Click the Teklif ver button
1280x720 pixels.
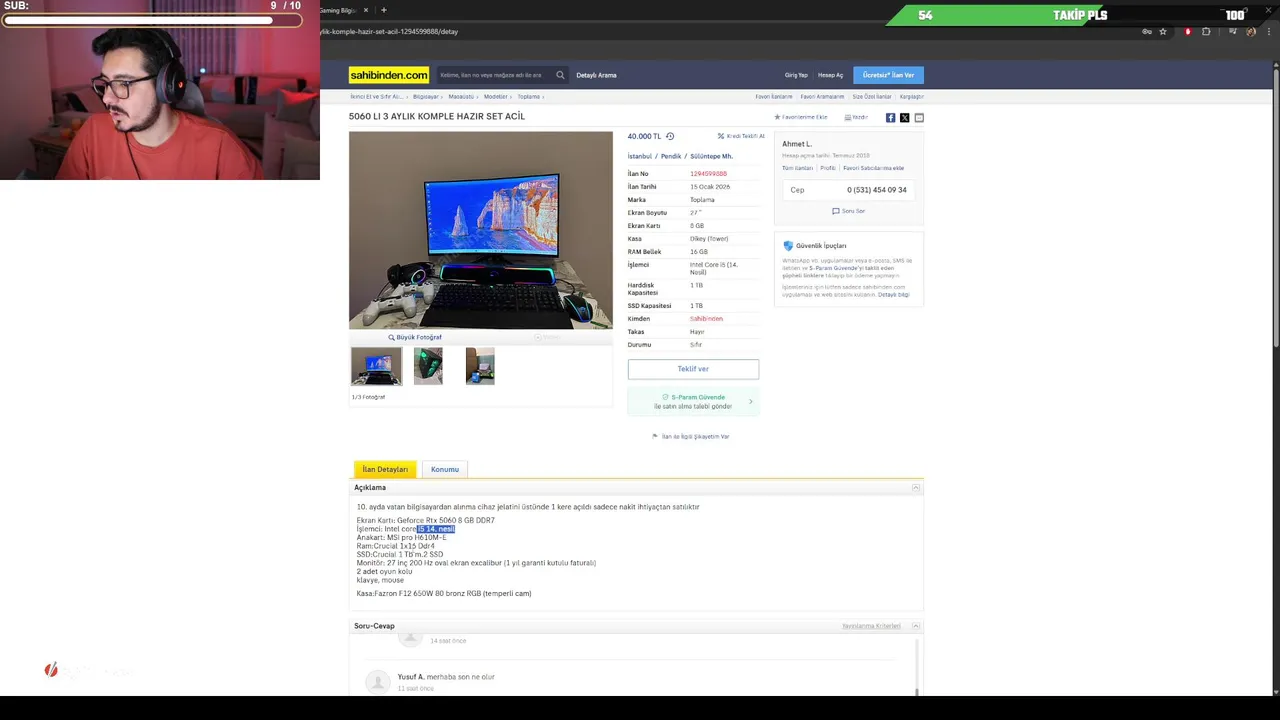(x=693, y=369)
